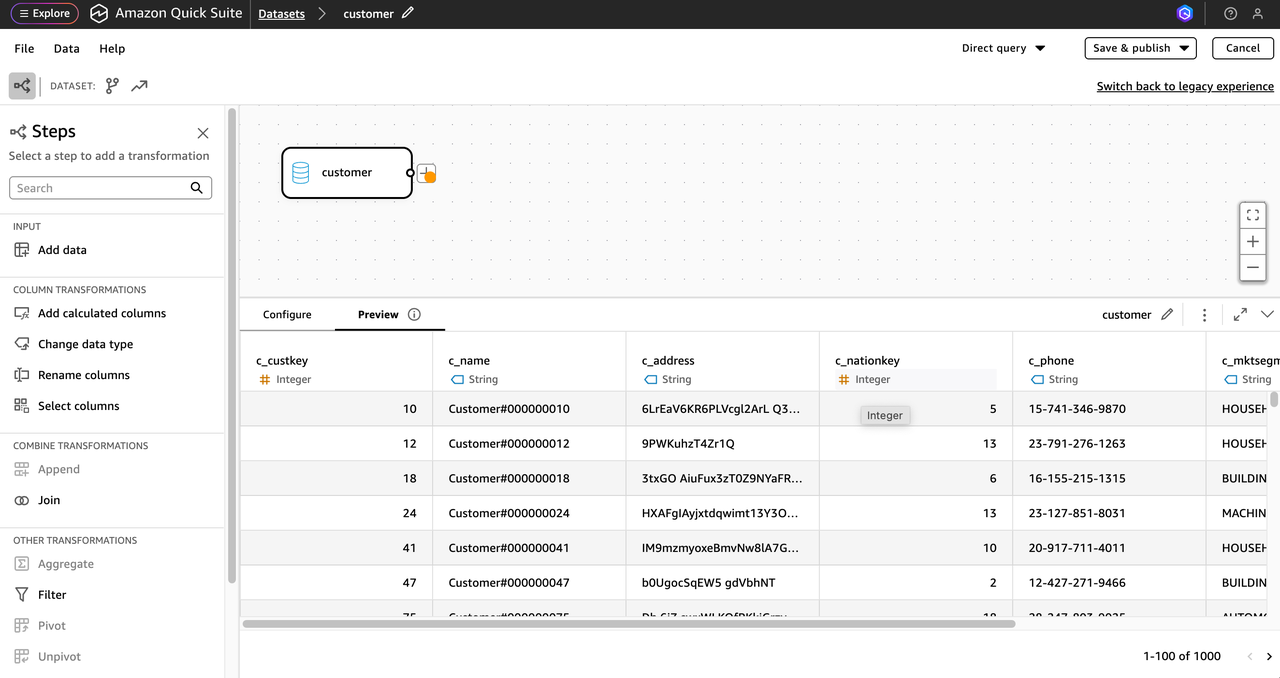Edit the customer dataset name pencil icon
The width and height of the screenshot is (1280, 678).
[407, 14]
